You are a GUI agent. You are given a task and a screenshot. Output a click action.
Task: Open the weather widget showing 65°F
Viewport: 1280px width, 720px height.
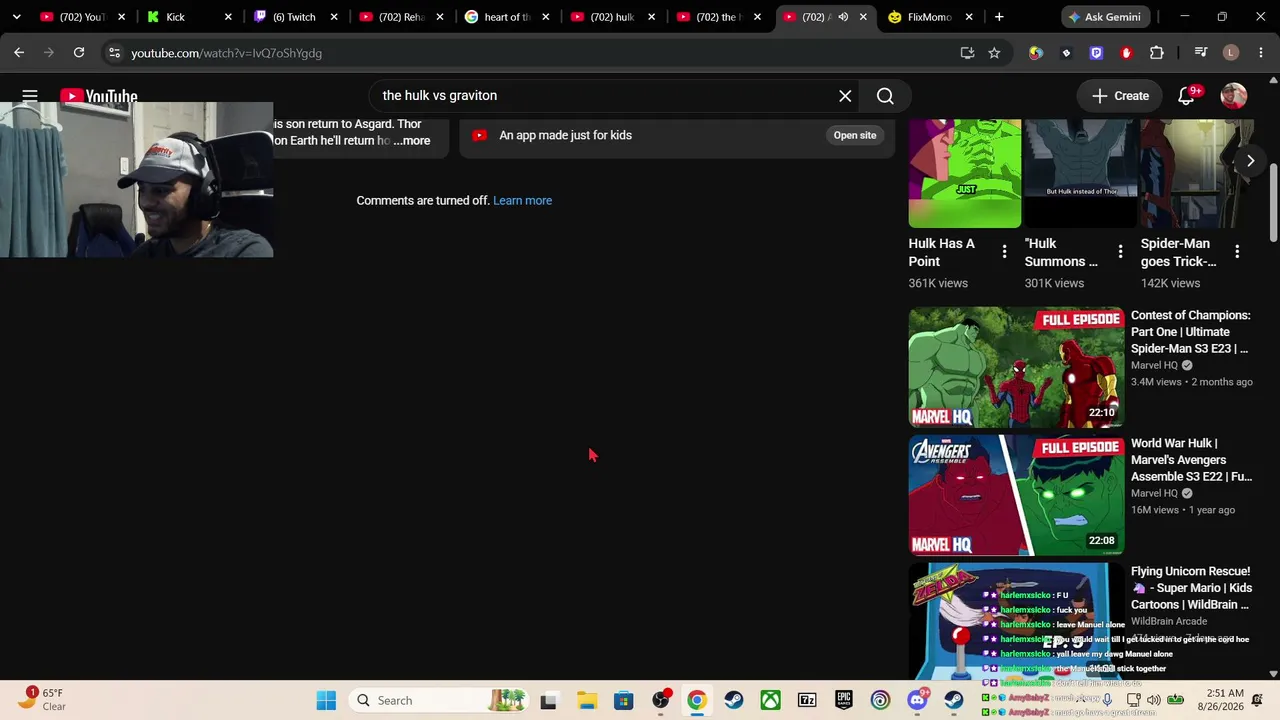tap(42, 699)
